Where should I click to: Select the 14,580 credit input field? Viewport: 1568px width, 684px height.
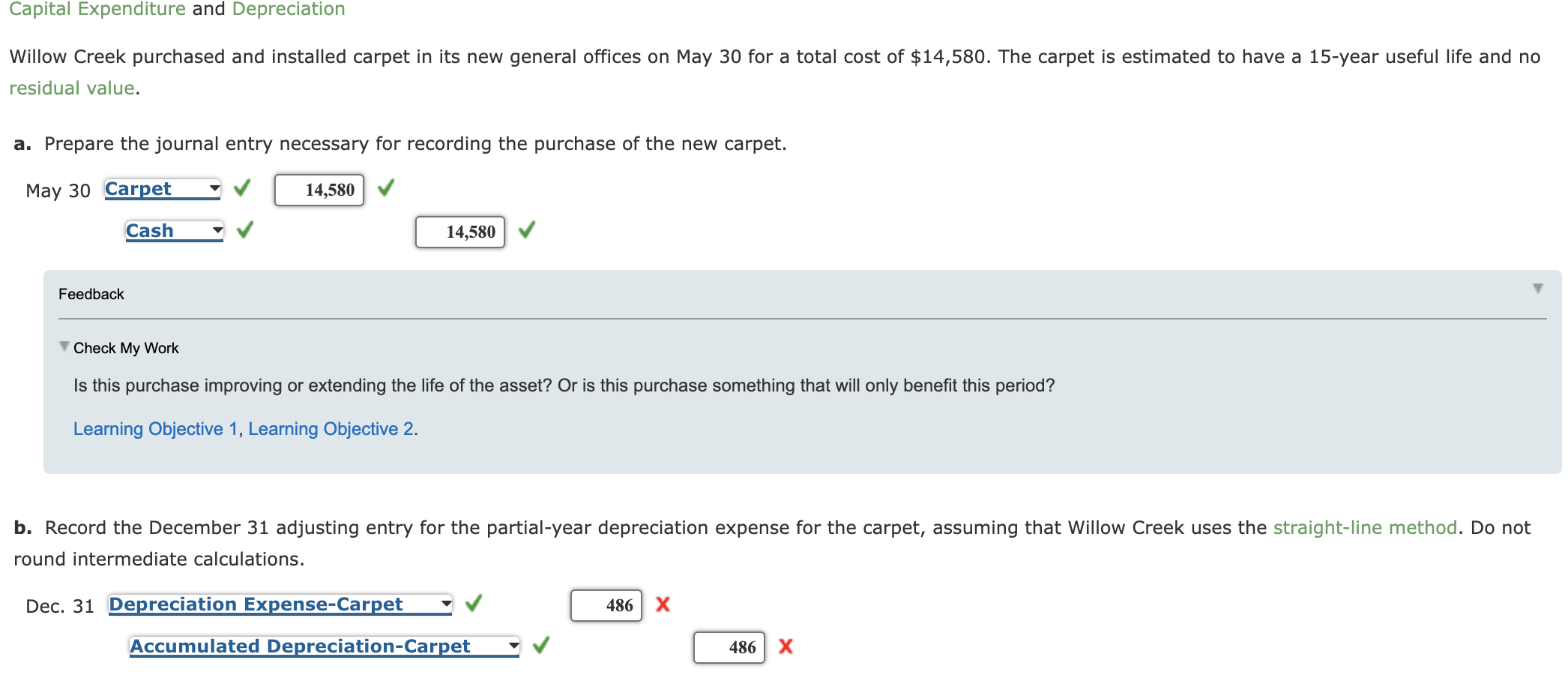459,232
